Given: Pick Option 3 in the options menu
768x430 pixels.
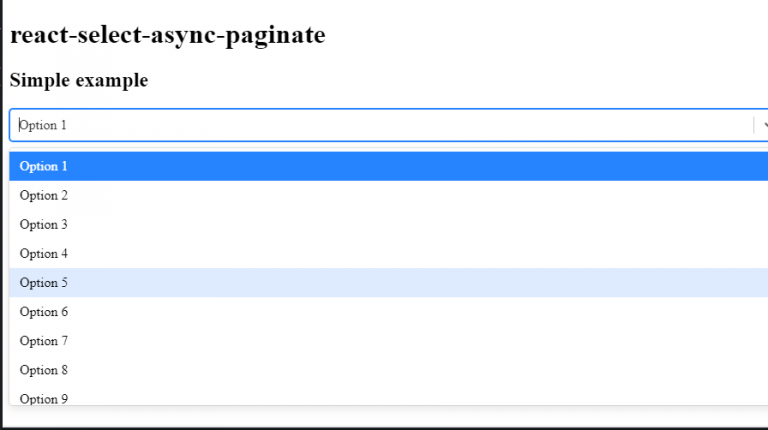Looking at the screenshot, I should coord(388,224).
